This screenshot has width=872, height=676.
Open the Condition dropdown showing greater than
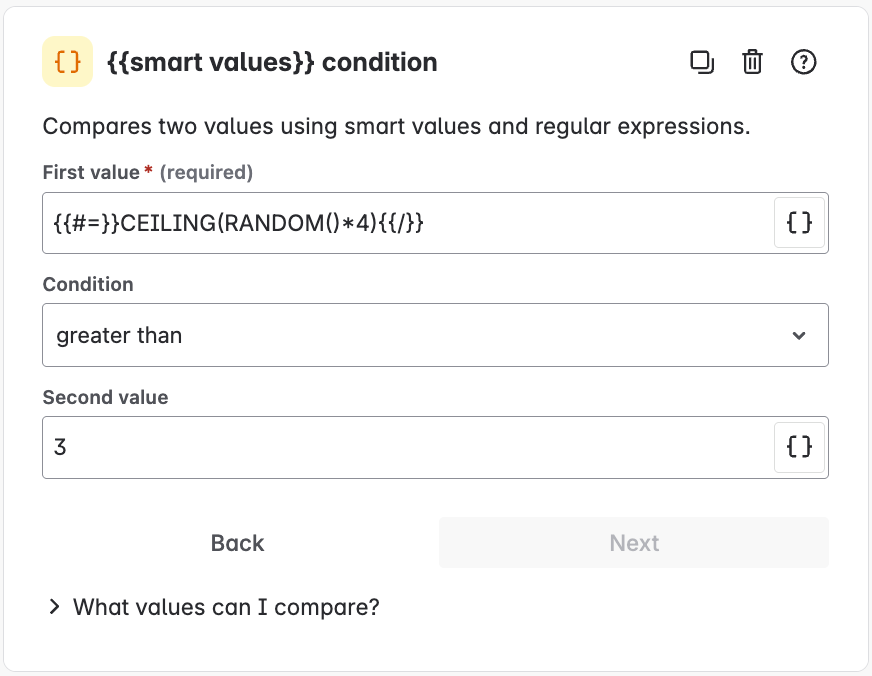tap(435, 335)
